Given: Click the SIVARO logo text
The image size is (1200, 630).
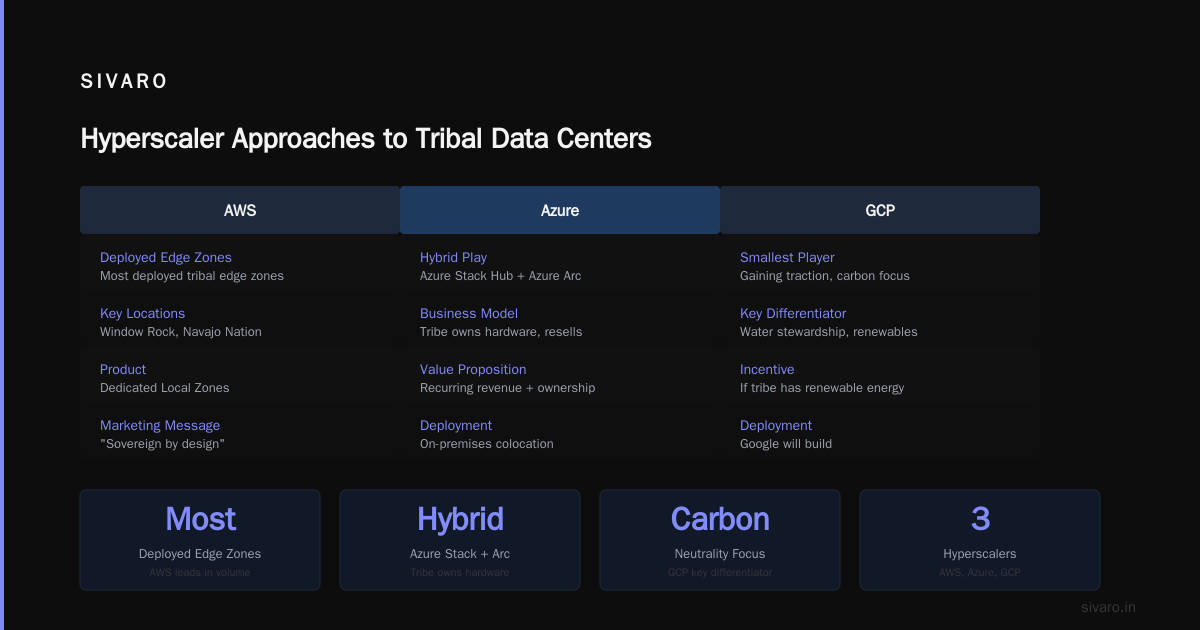Looking at the screenshot, I should pyautogui.click(x=124, y=82).
